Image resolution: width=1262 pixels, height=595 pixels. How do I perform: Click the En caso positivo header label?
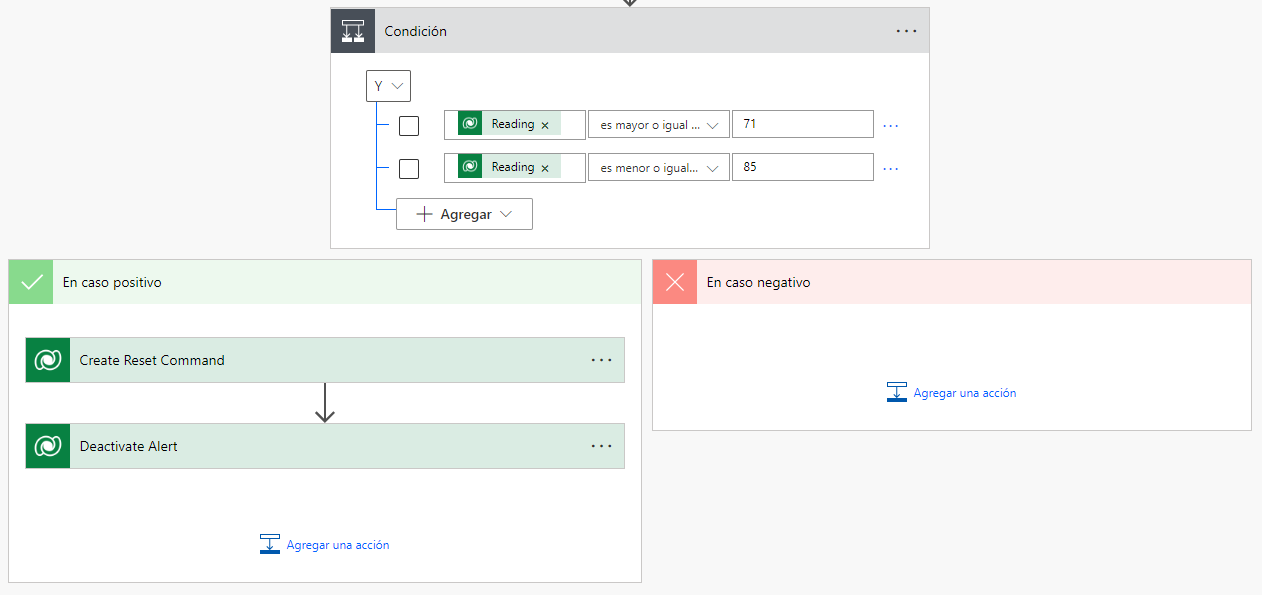coord(112,282)
